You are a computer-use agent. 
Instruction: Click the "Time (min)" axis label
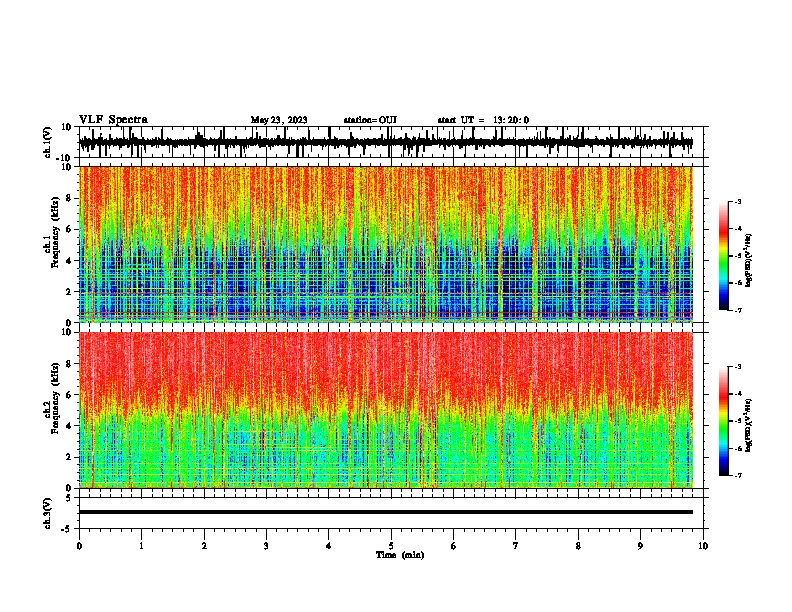[x=400, y=555]
